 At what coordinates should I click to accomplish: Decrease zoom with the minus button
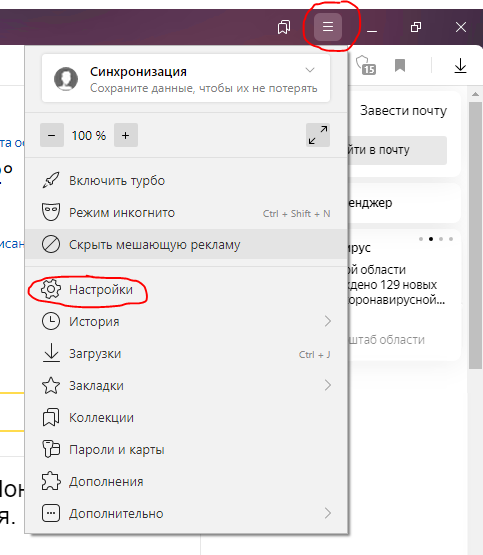click(52, 135)
